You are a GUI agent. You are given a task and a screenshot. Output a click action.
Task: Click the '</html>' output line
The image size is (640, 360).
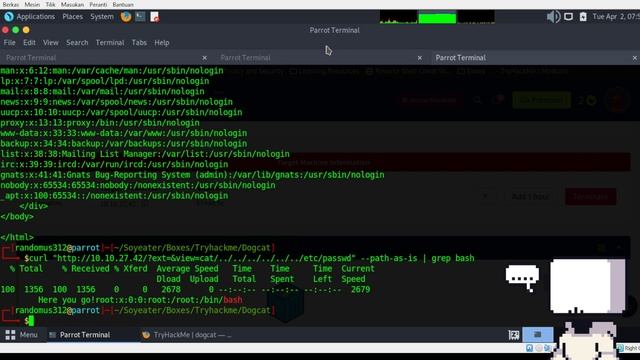17,237
